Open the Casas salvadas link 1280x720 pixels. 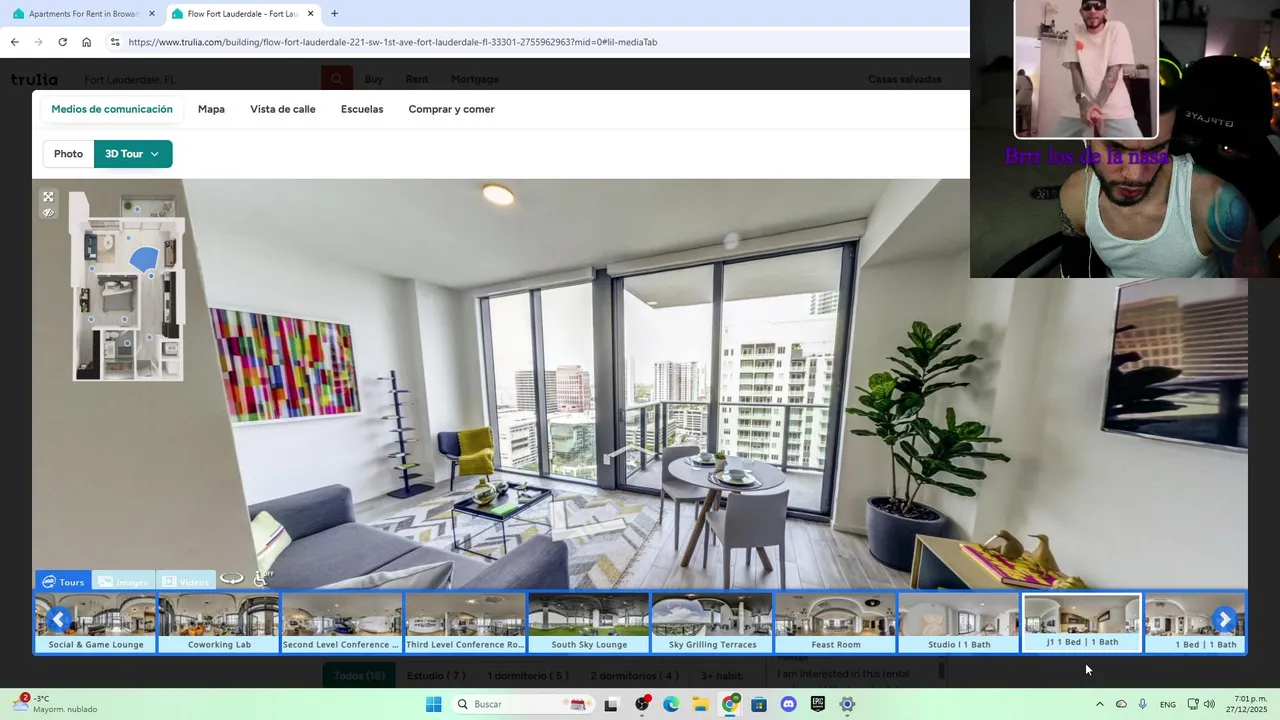[x=904, y=79]
